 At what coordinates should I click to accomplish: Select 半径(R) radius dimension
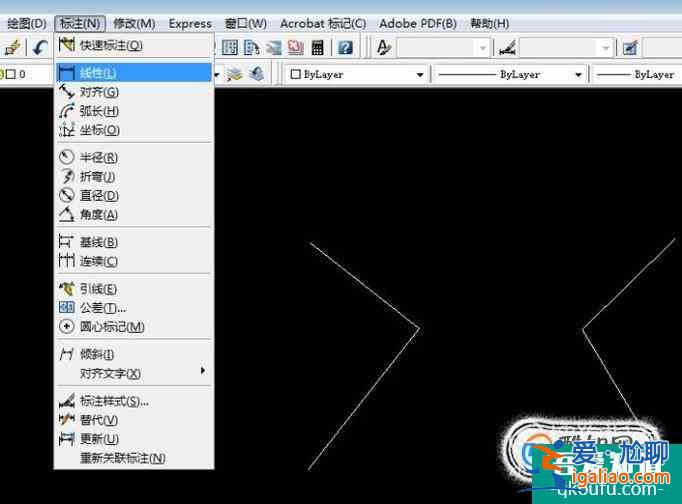click(x=134, y=157)
